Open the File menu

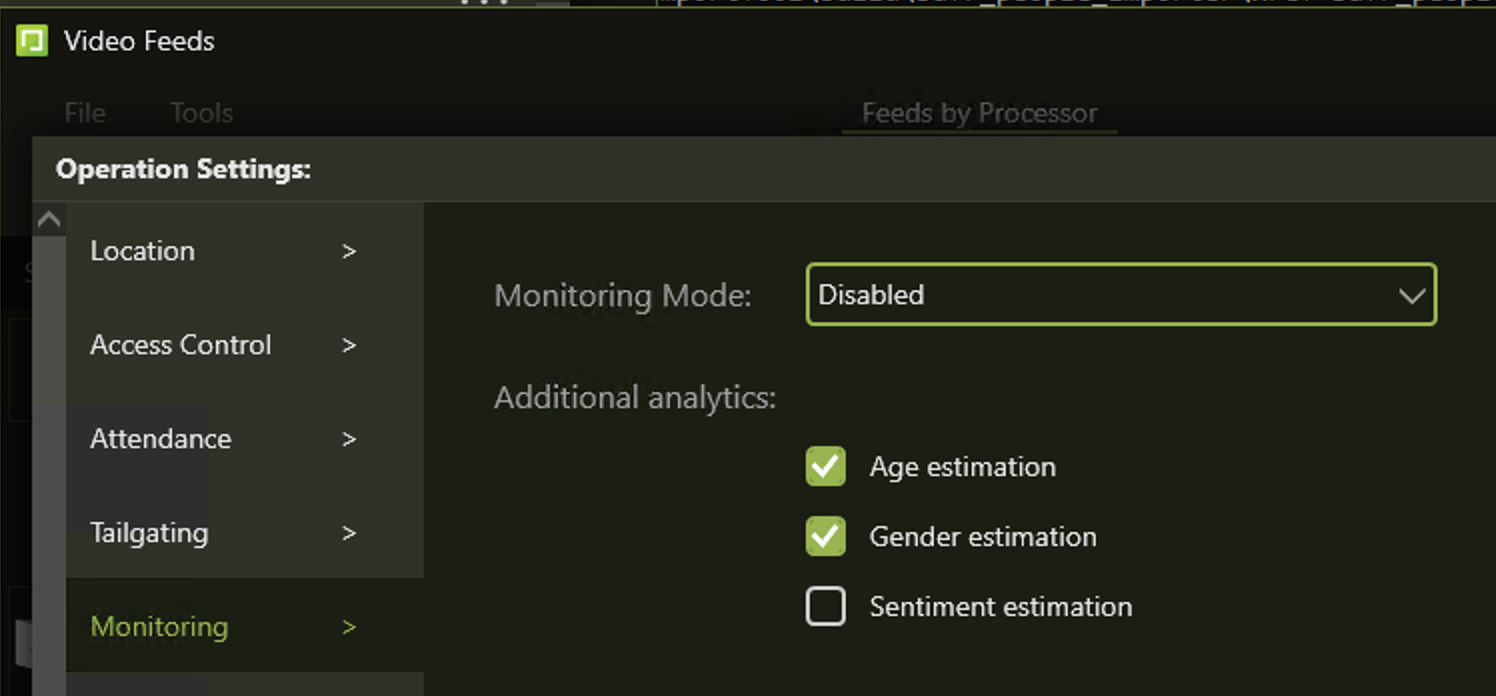(x=85, y=113)
